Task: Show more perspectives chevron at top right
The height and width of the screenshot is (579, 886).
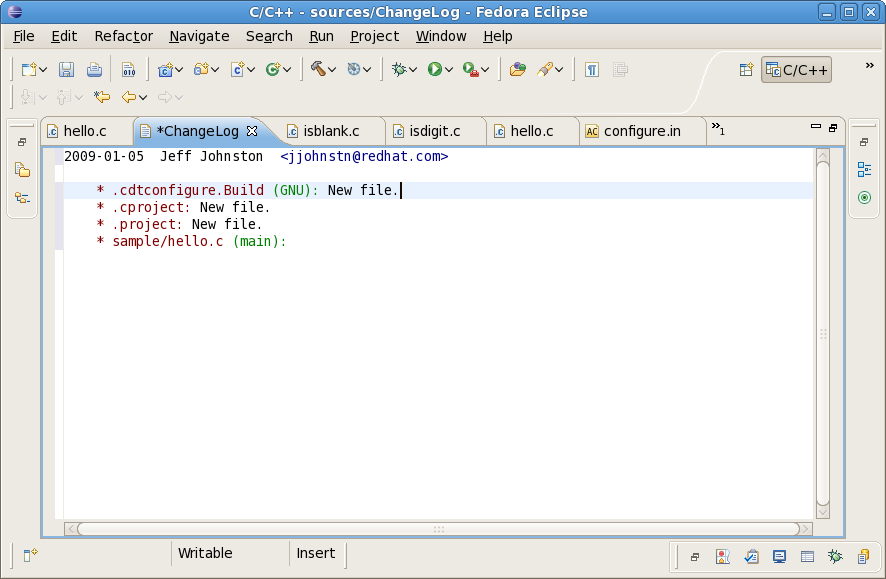Action: (x=870, y=66)
